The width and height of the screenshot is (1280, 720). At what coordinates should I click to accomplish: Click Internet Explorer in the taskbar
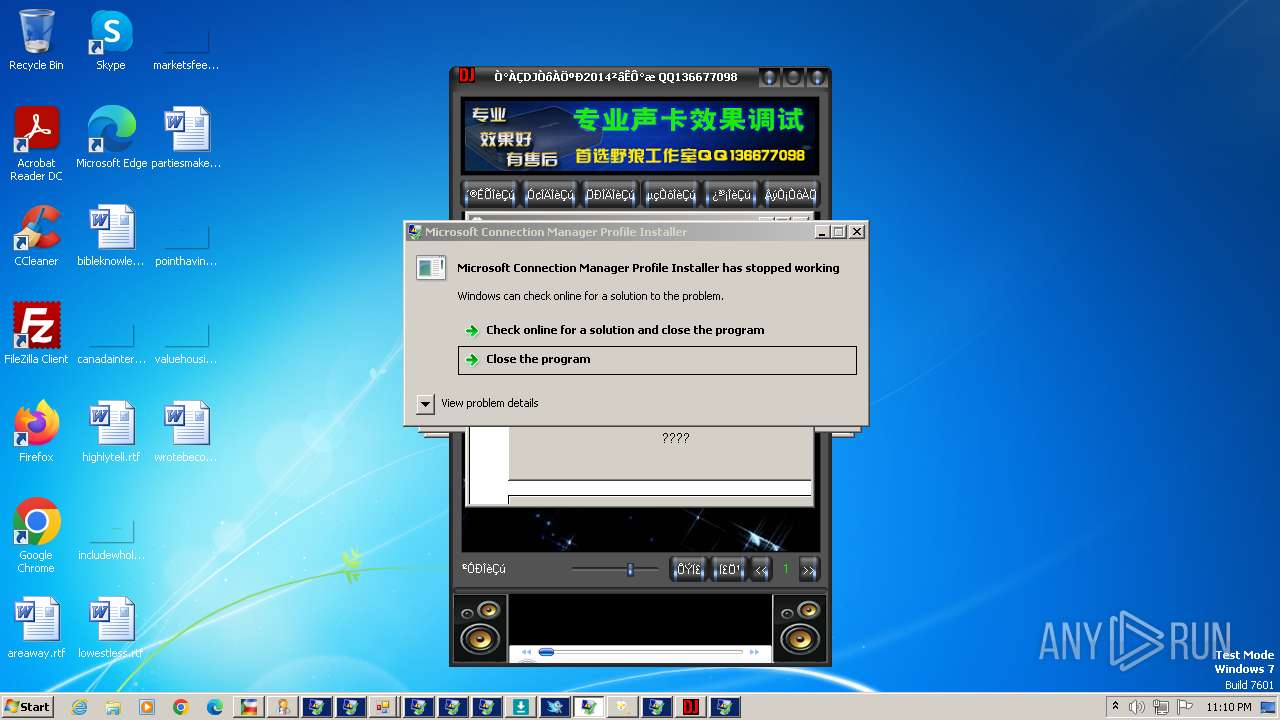pos(79,707)
